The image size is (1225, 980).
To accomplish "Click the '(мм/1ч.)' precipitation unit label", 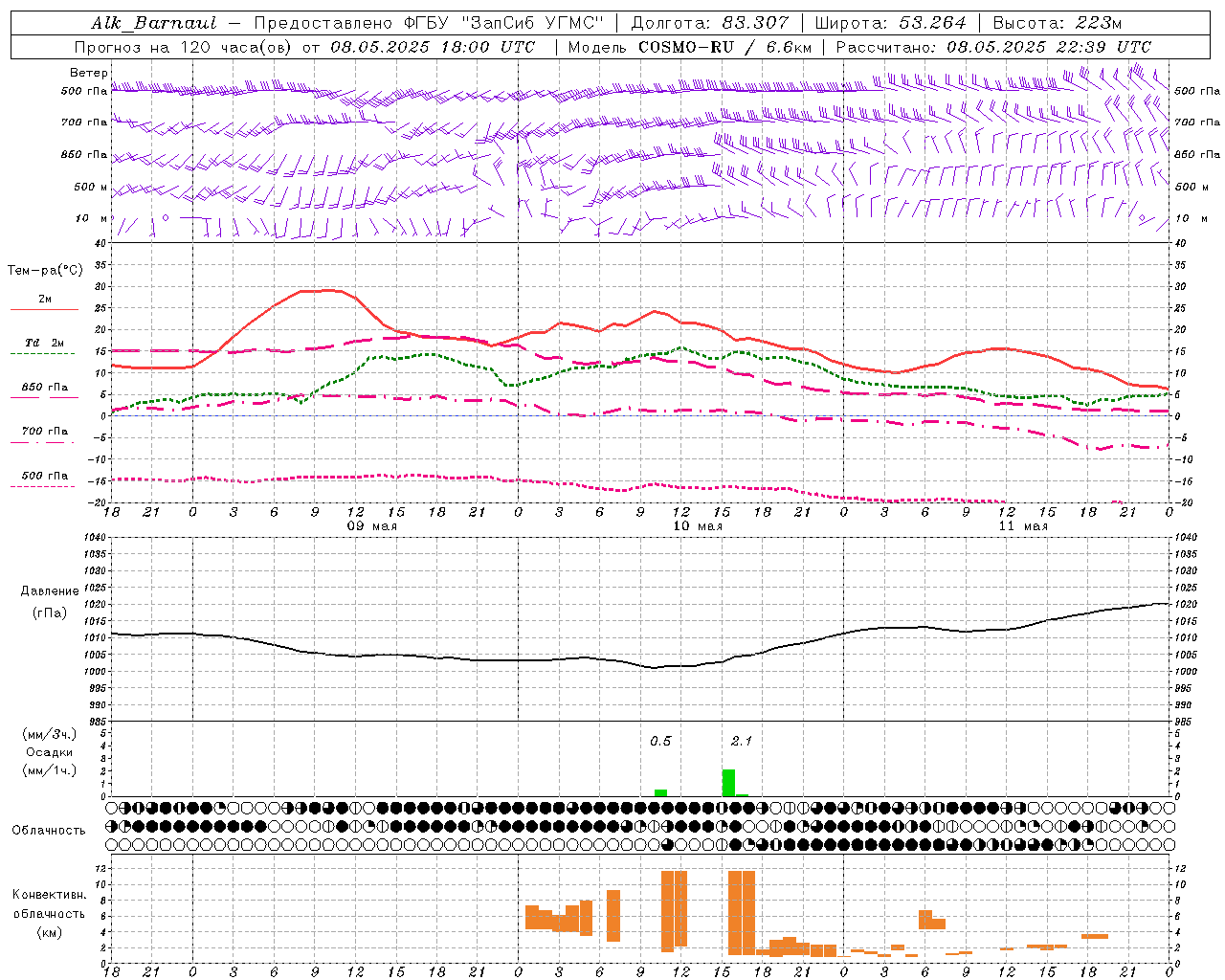I will 50,769.
